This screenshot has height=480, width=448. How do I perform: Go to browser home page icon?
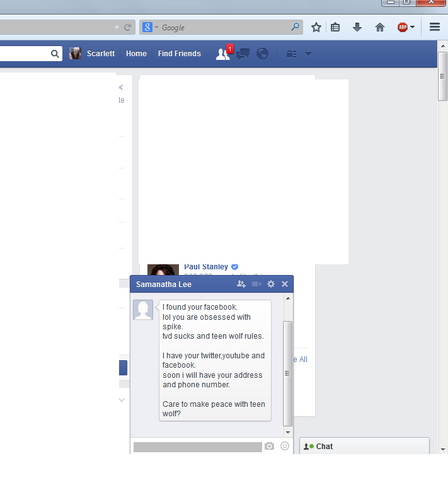(x=380, y=27)
